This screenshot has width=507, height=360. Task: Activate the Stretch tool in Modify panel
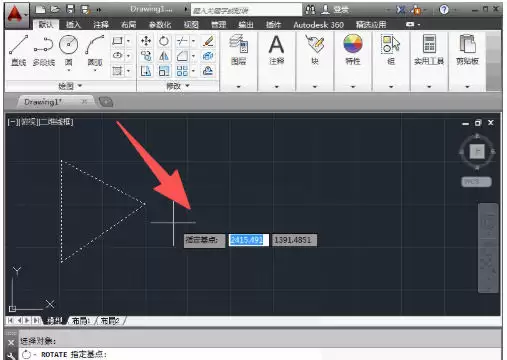point(146,71)
